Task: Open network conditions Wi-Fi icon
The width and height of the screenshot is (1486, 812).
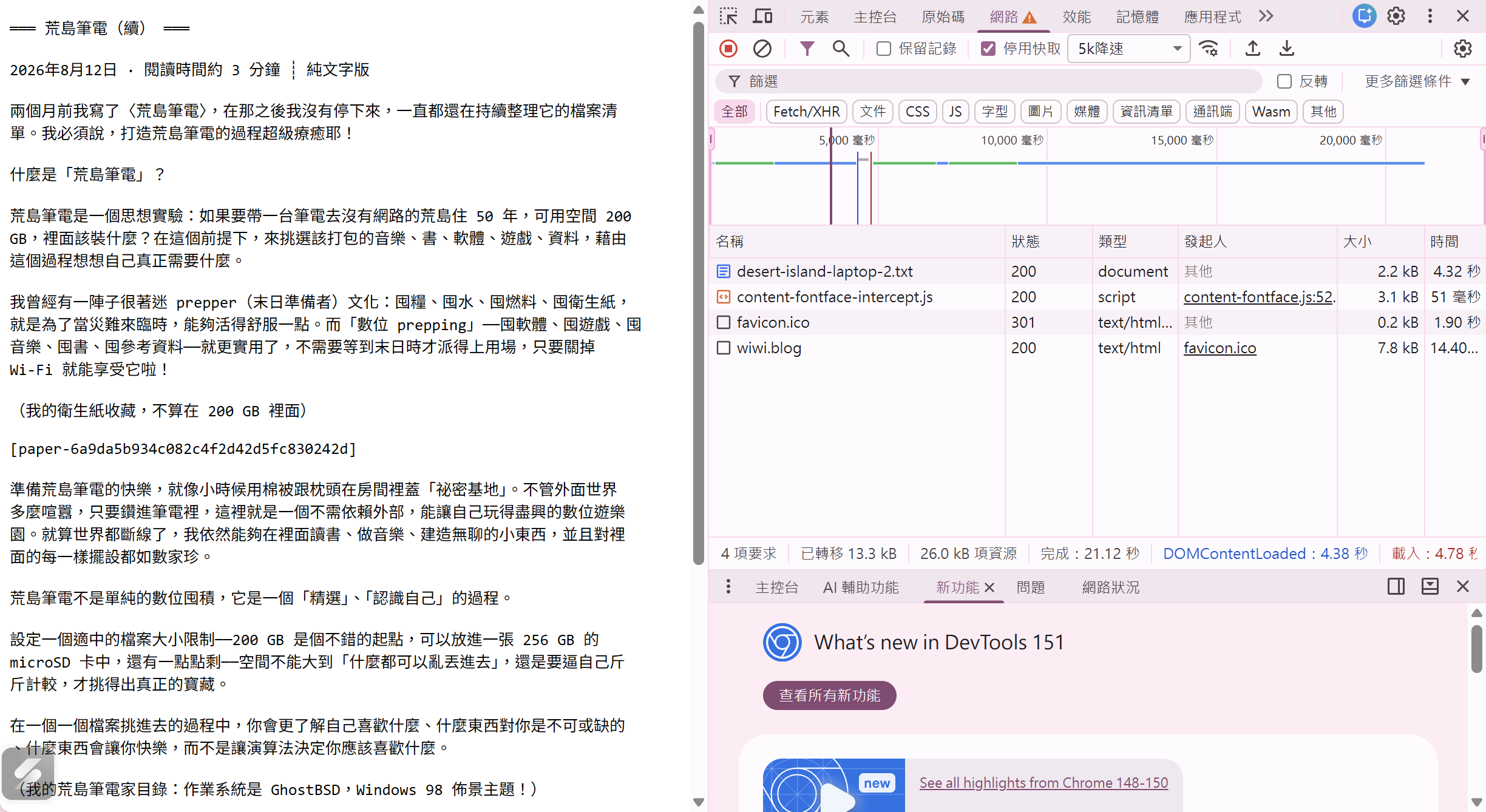Action: [x=1209, y=49]
